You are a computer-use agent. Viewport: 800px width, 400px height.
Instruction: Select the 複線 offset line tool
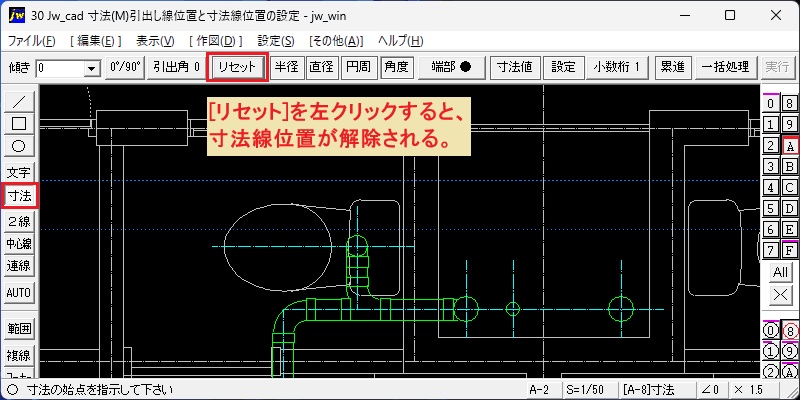(19, 355)
